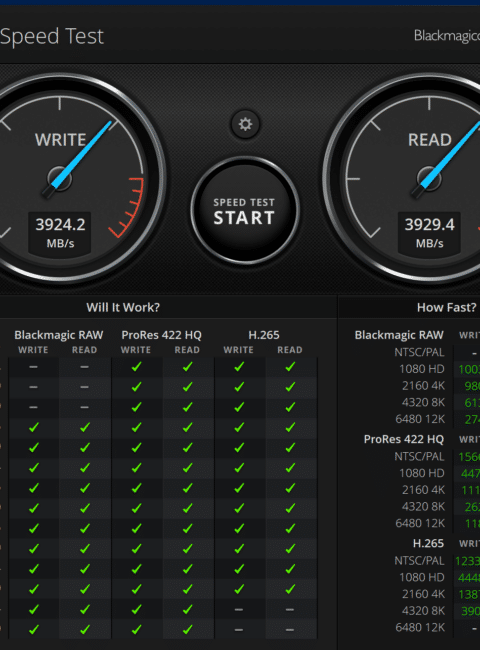Viewport: 480px width, 650px height.
Task: Click 4320 8K row under How Fast Blackmagic RAW
Action: click(x=423, y=402)
